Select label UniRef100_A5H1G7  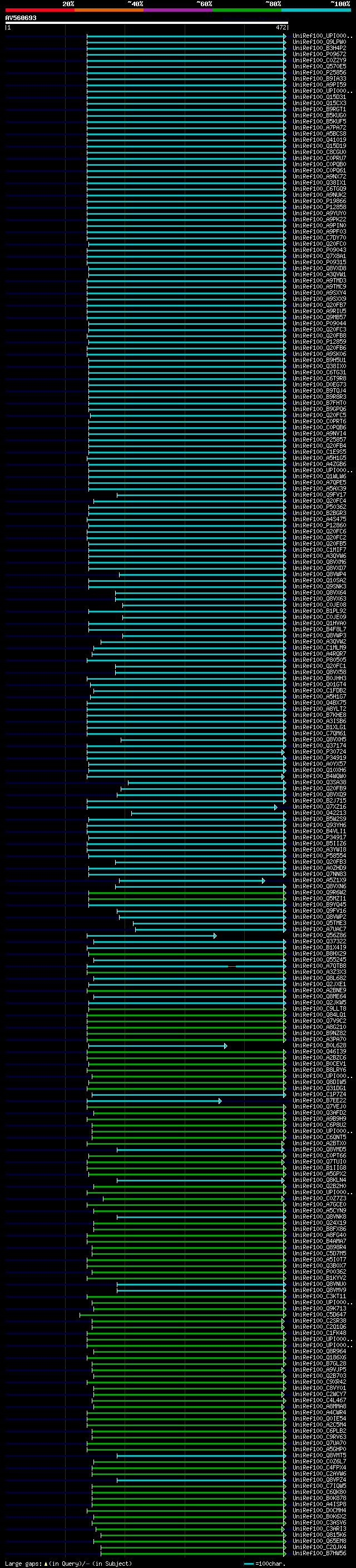tap(319, 696)
